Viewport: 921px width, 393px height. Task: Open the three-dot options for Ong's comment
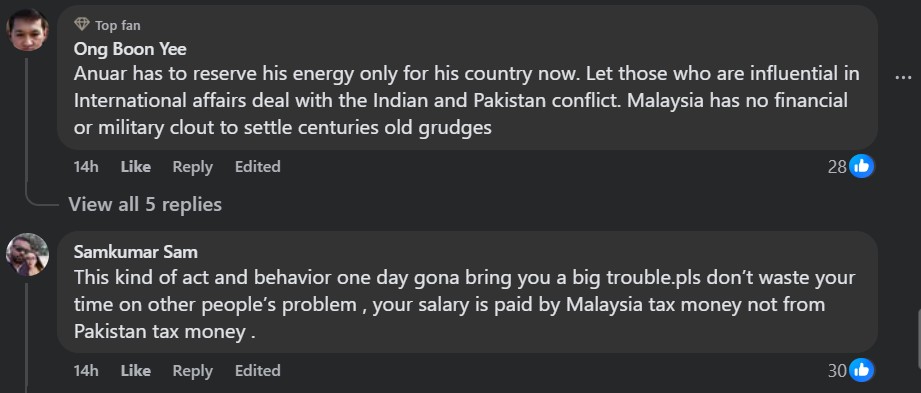903,77
